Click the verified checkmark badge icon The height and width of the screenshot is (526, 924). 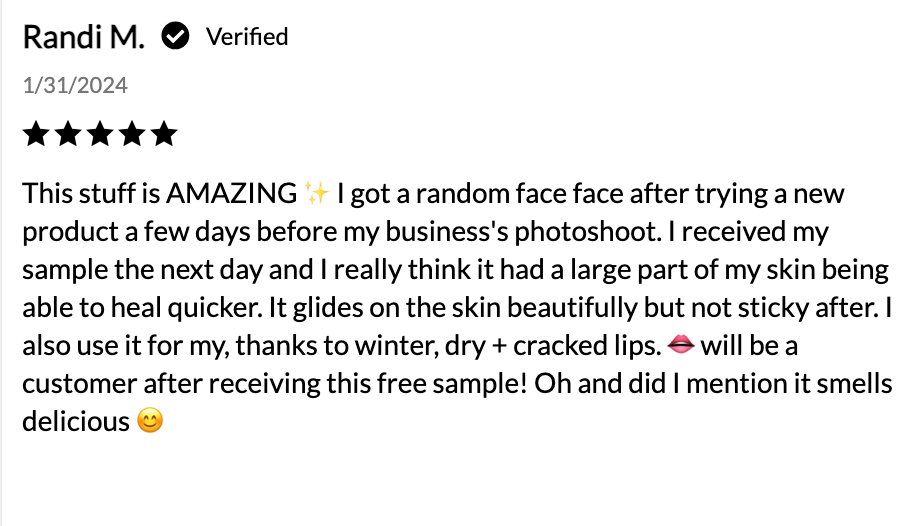pos(177,38)
